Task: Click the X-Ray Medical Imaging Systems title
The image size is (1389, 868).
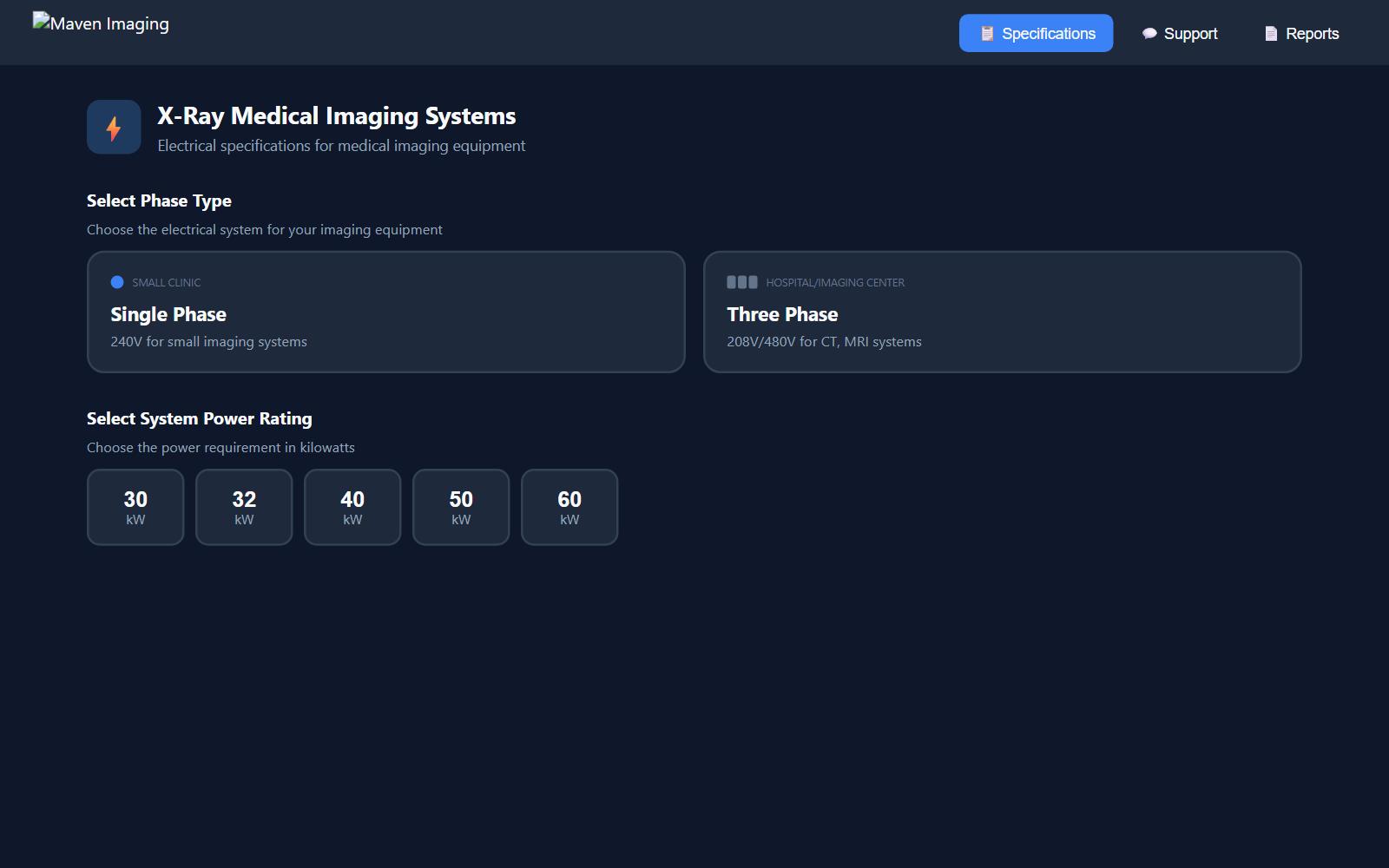Action: (x=336, y=116)
